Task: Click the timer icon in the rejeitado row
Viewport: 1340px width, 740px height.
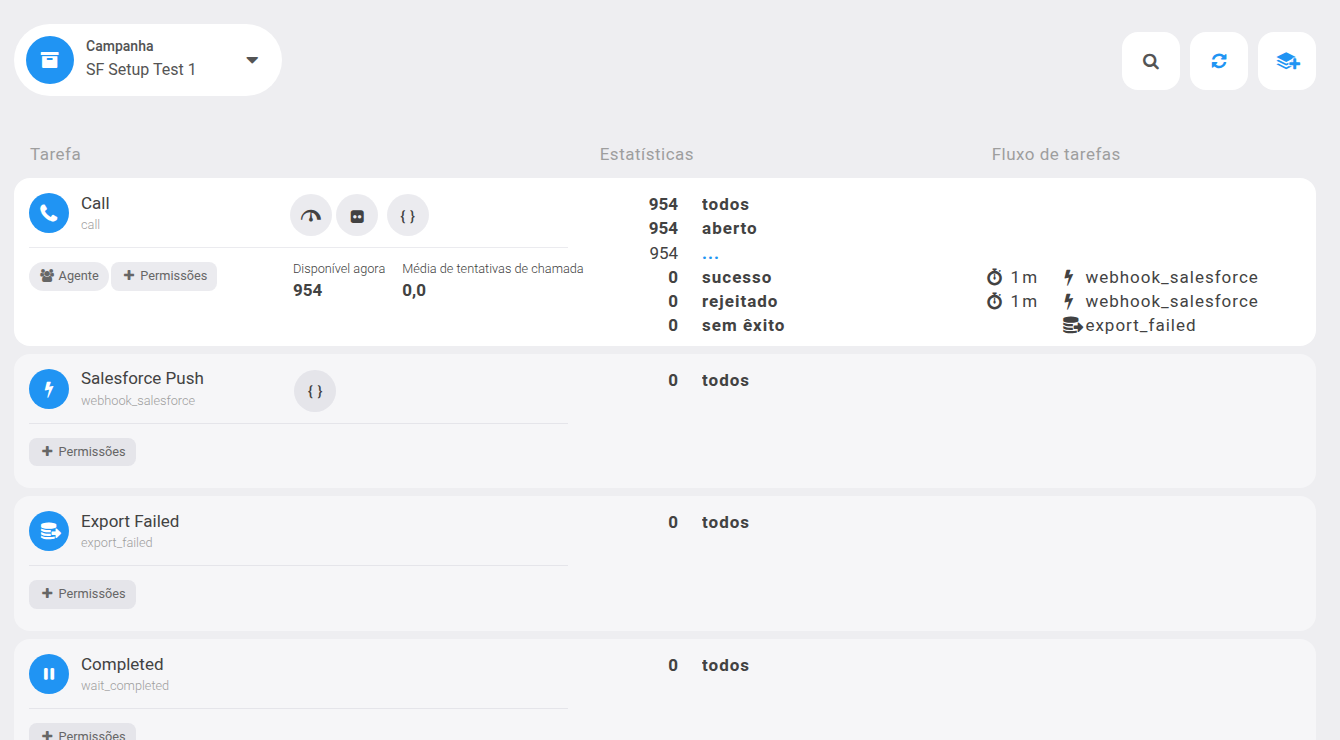Action: (994, 301)
